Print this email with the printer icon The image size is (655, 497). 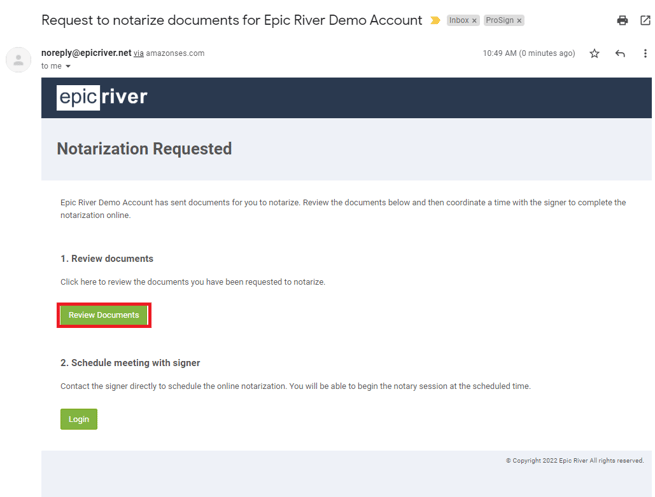coord(622,20)
